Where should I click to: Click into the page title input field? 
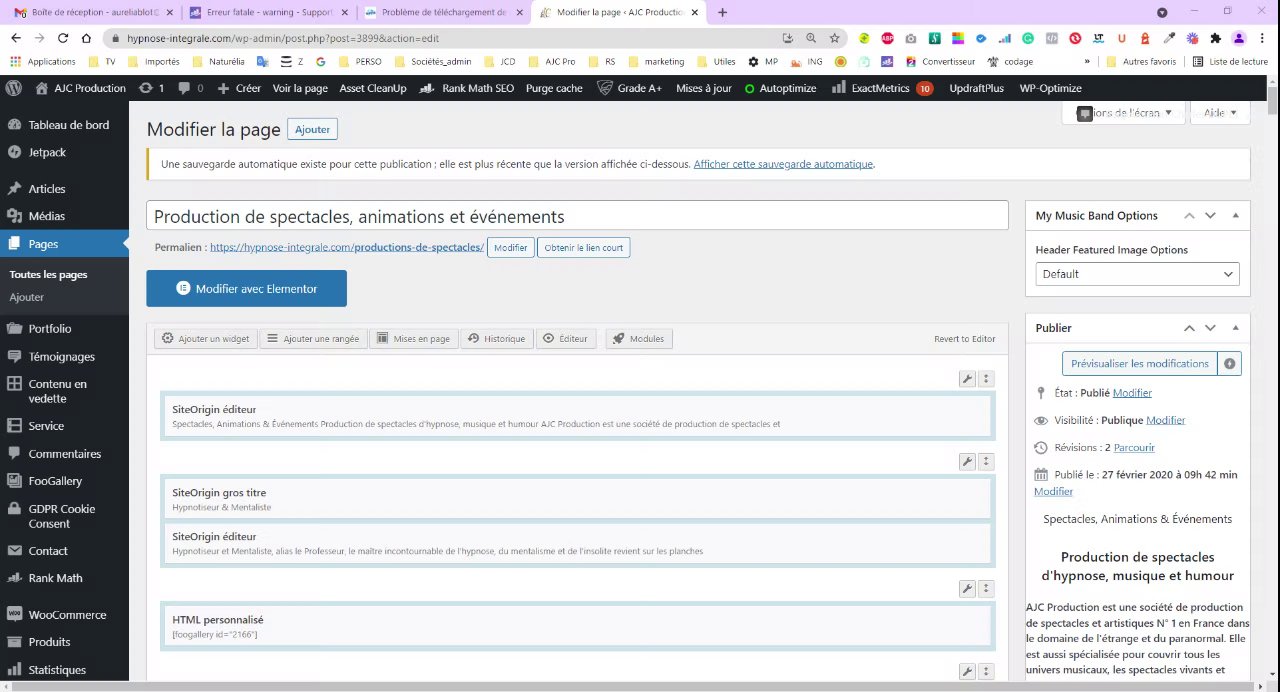tap(577, 216)
